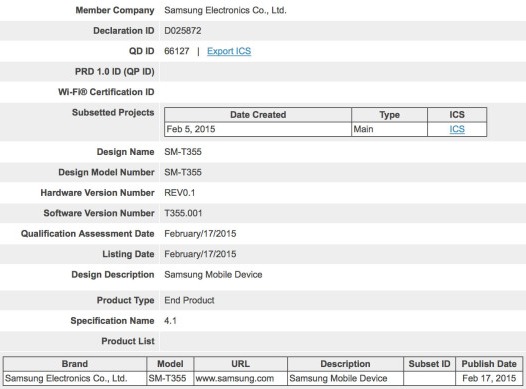Screen dimensions: 526x389
Task: Click the Declaration ID label
Action: tap(124, 31)
